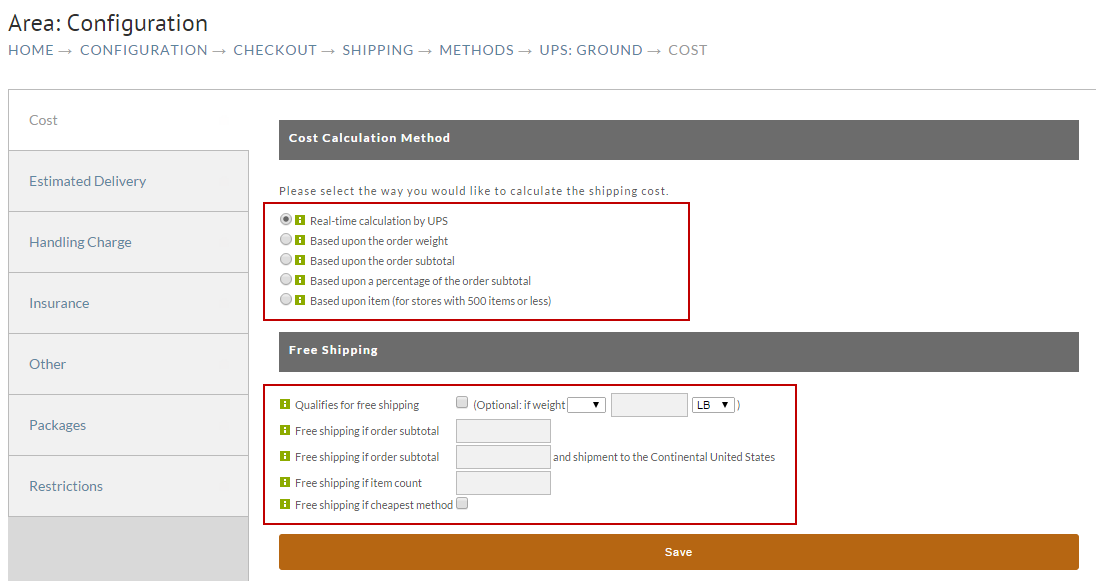Click the optional weight value input field
The height and width of the screenshot is (581, 1096).
[649, 405]
